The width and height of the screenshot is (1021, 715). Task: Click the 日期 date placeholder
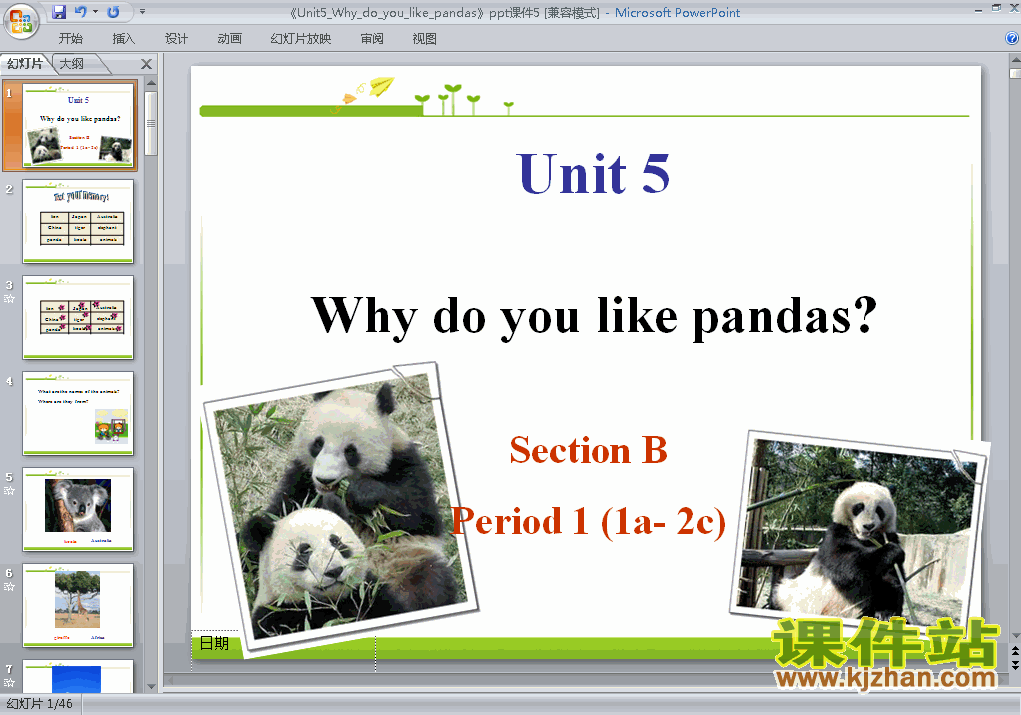[214, 643]
